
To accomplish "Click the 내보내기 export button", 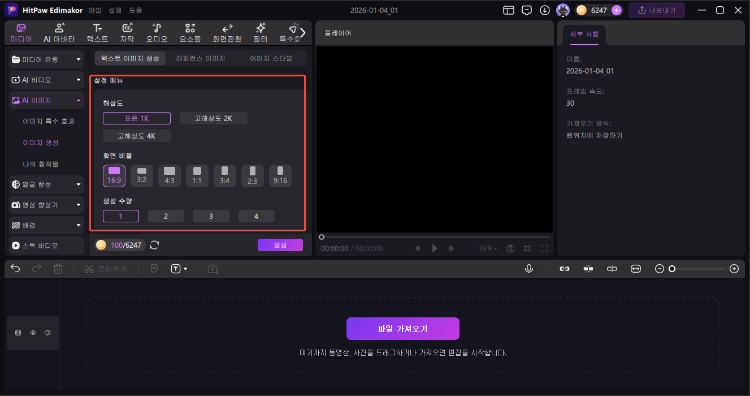I will 657,10.
